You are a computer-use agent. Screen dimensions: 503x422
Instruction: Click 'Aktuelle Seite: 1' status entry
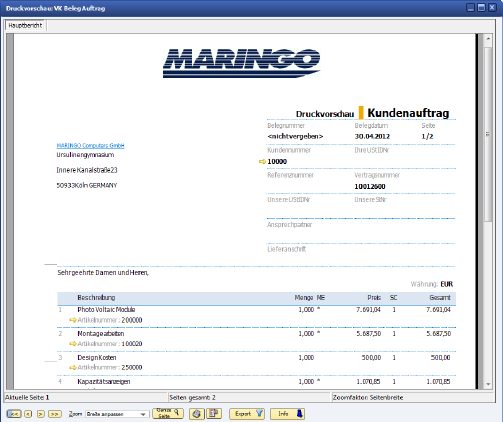(27, 397)
